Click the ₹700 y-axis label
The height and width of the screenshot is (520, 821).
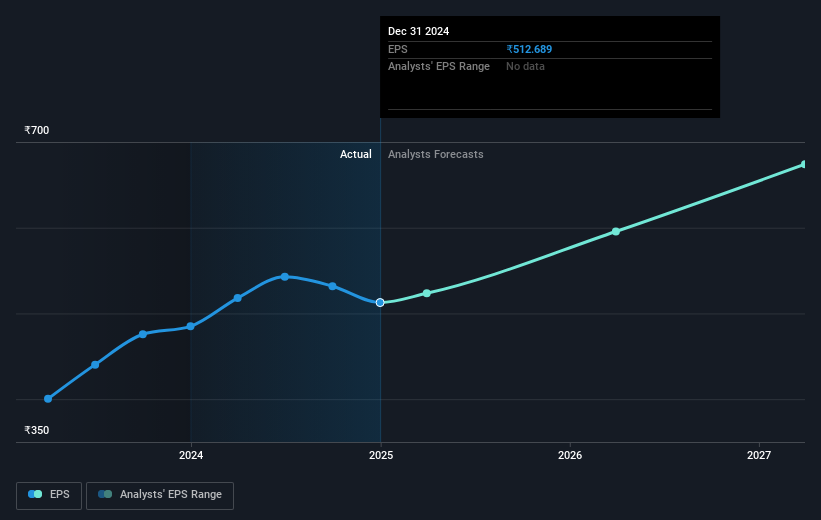point(37,130)
